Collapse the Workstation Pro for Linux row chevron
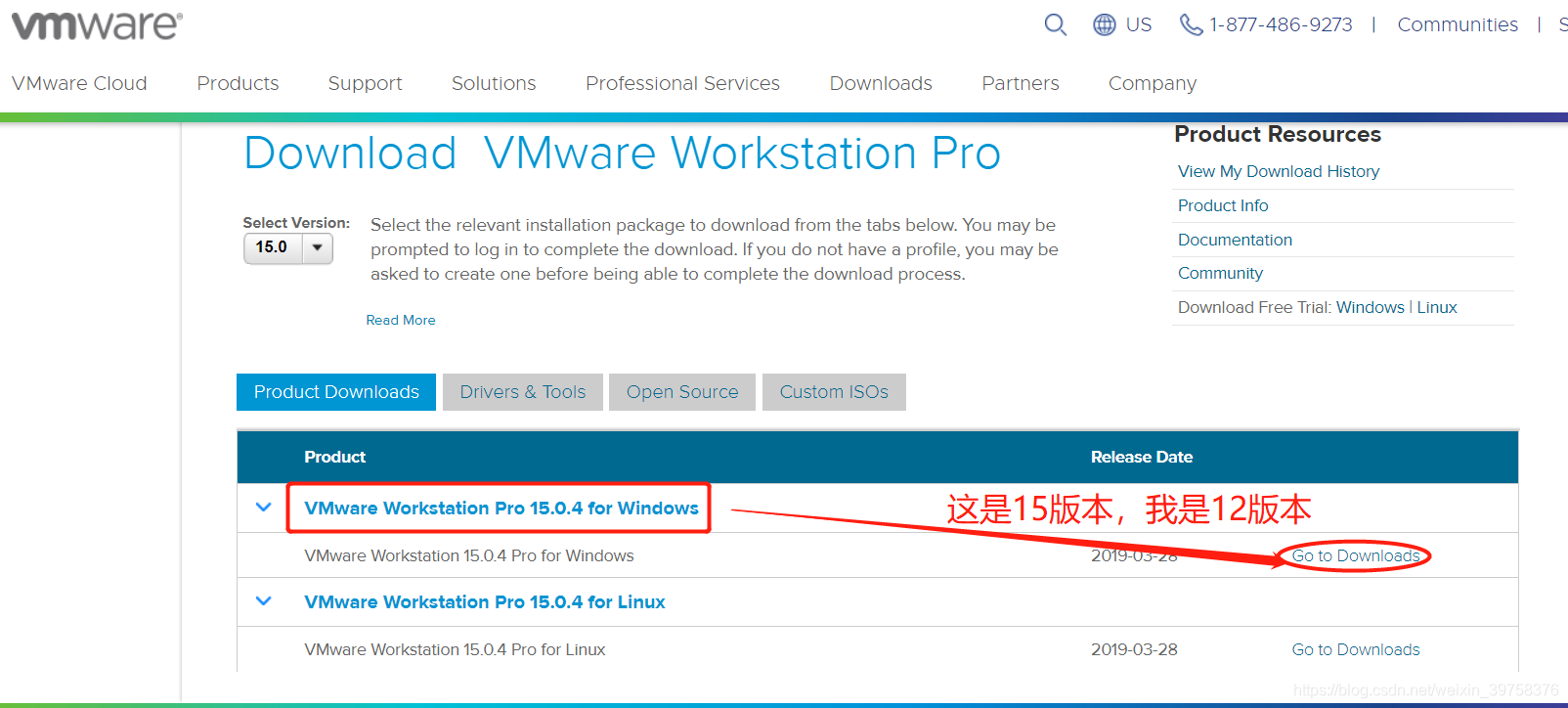1568x708 pixels. [263, 601]
